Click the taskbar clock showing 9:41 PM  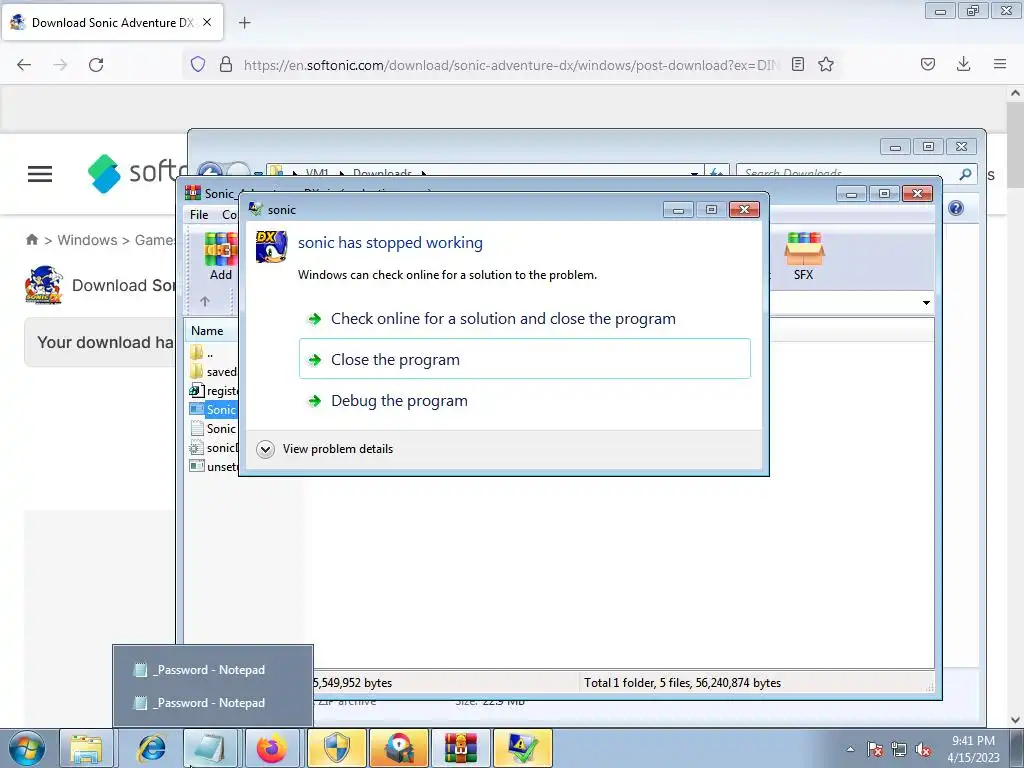(x=973, y=749)
